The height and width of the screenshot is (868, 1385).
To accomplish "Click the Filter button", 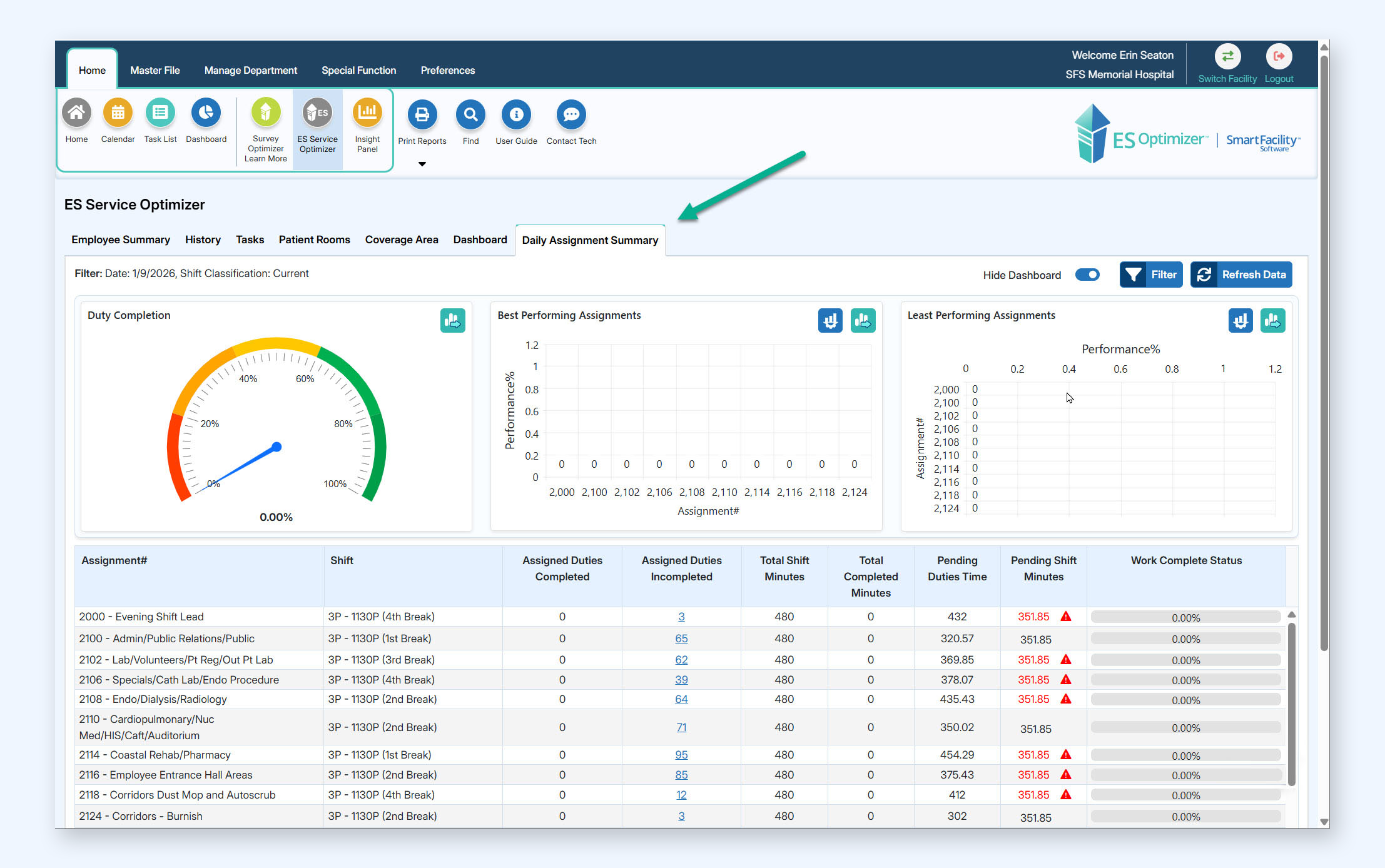I will click(x=1151, y=275).
